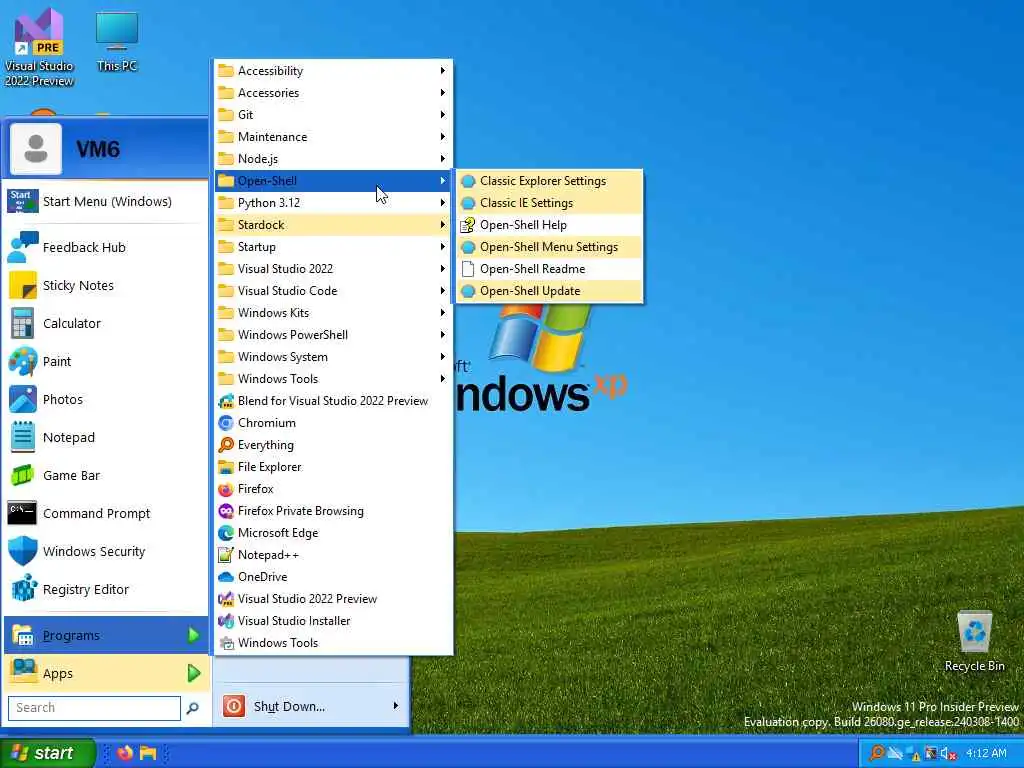The image size is (1024, 768).
Task: Open Notepad in start menu
Action: [106, 438]
